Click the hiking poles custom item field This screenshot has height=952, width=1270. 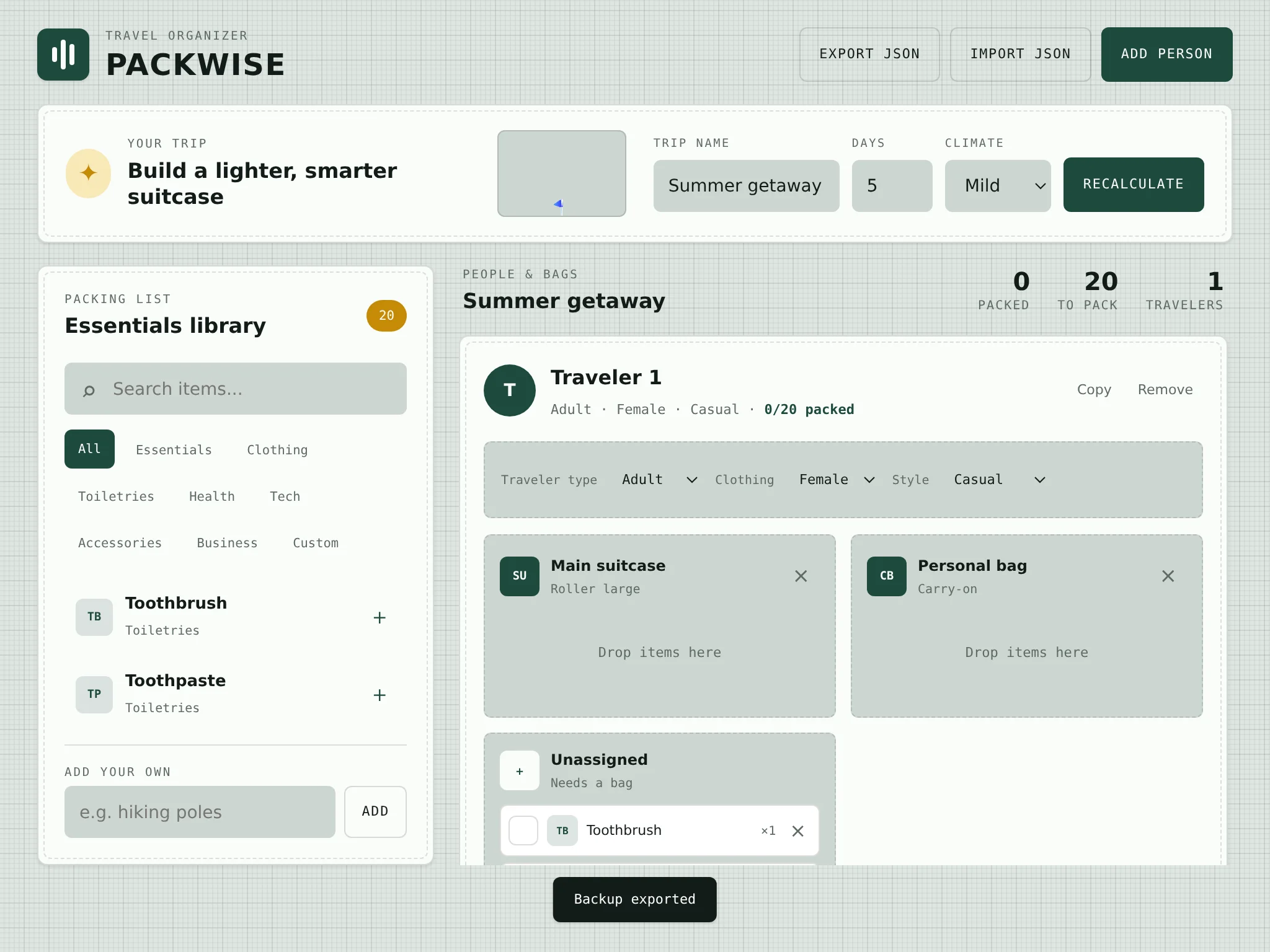200,812
